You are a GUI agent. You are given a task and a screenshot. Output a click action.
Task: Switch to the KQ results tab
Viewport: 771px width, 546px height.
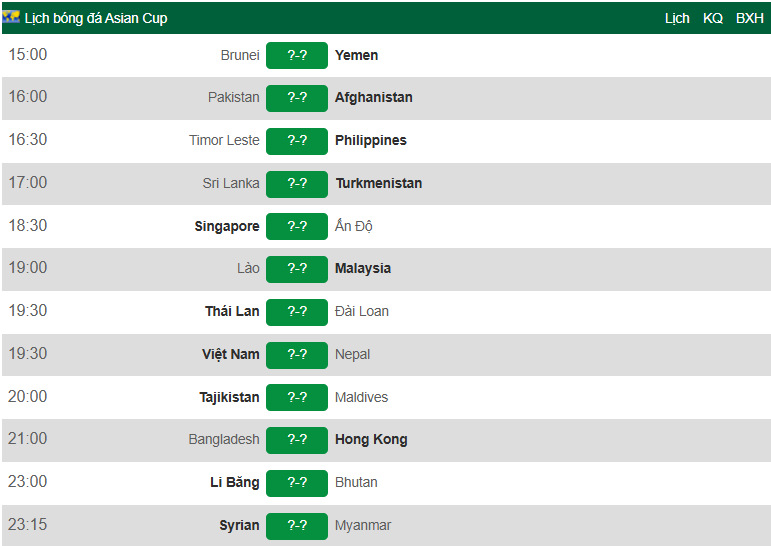[x=713, y=18]
